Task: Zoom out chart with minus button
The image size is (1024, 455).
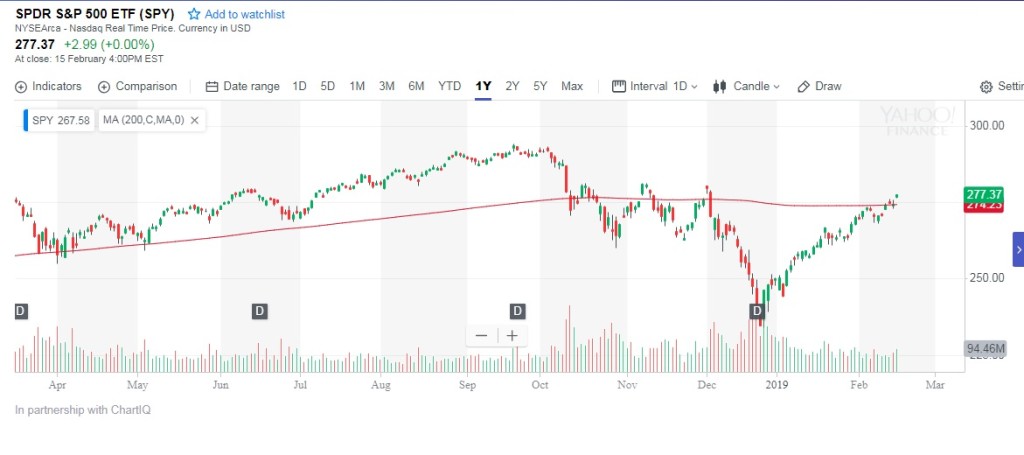Action: coord(481,336)
